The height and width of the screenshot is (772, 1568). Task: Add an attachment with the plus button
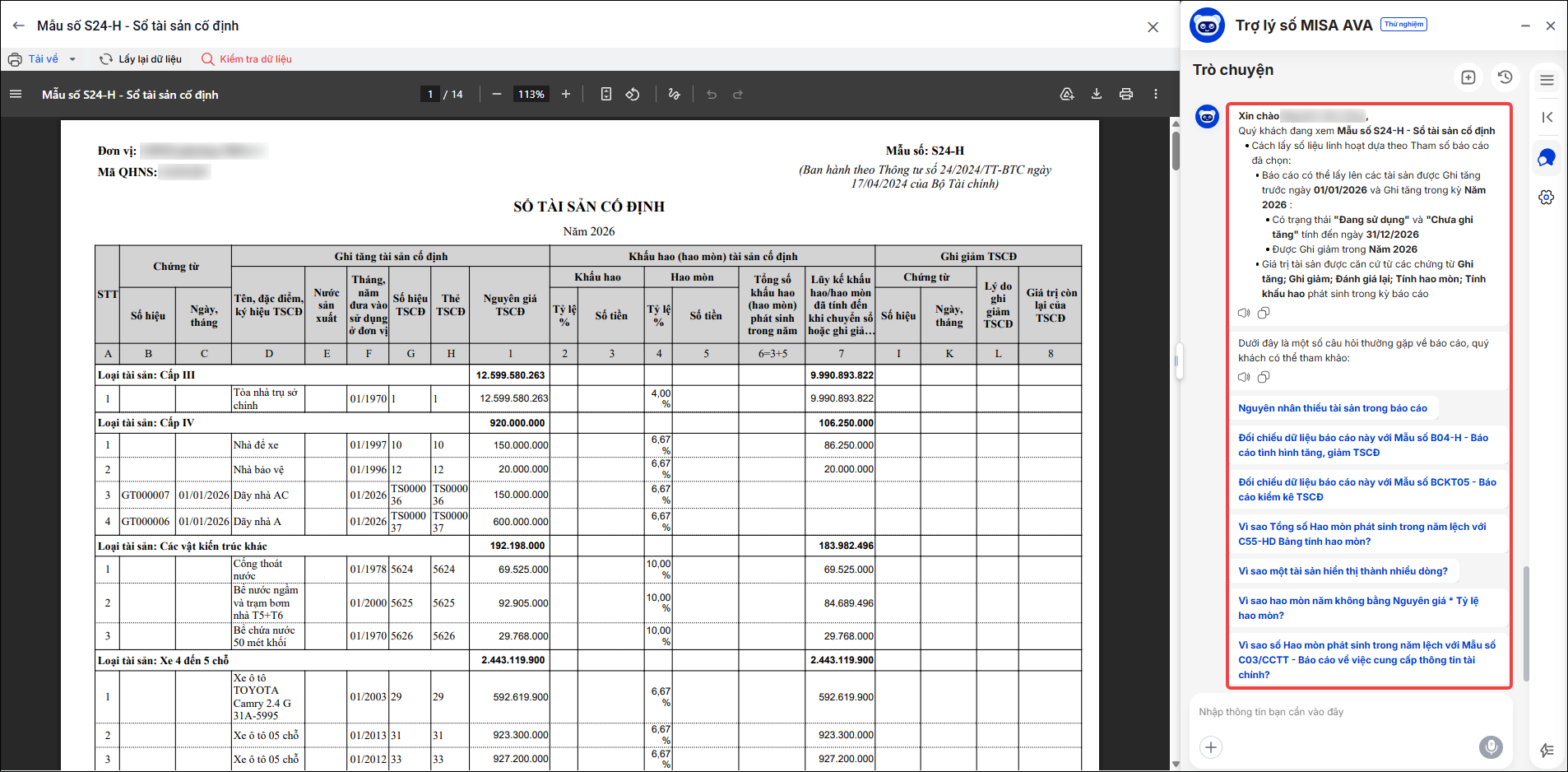point(1211,747)
